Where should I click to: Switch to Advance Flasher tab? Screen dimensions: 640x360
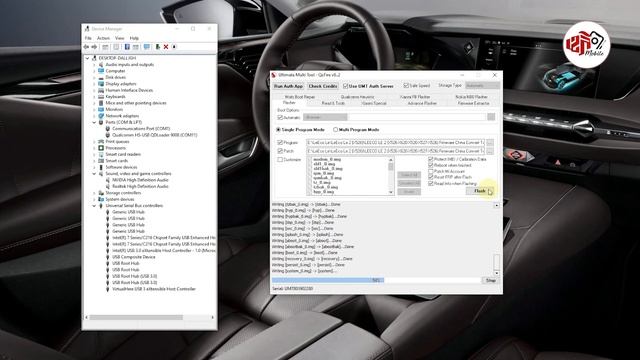(422, 103)
